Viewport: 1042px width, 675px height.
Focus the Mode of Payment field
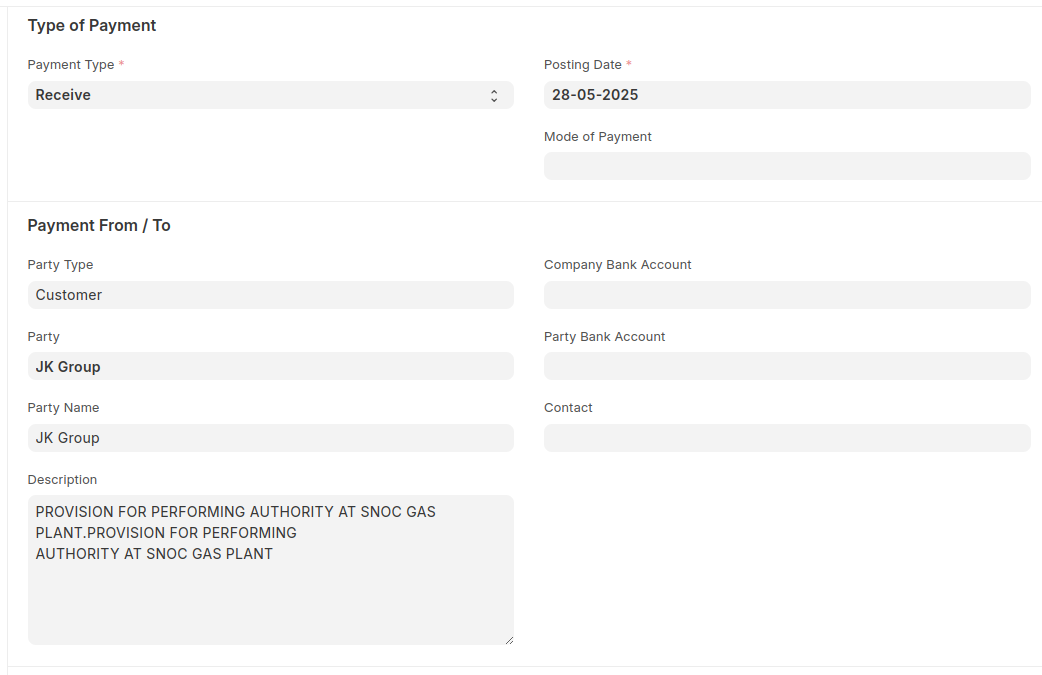point(786,166)
